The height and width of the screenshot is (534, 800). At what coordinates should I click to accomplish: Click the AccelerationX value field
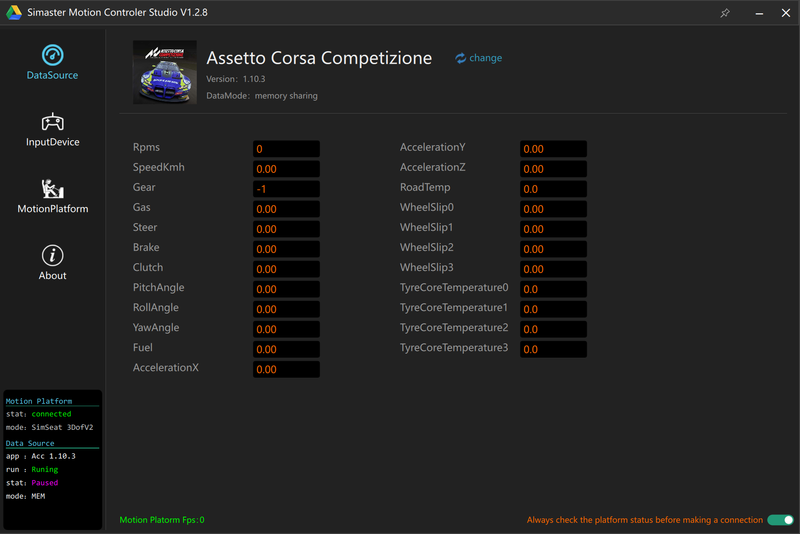click(x=286, y=369)
